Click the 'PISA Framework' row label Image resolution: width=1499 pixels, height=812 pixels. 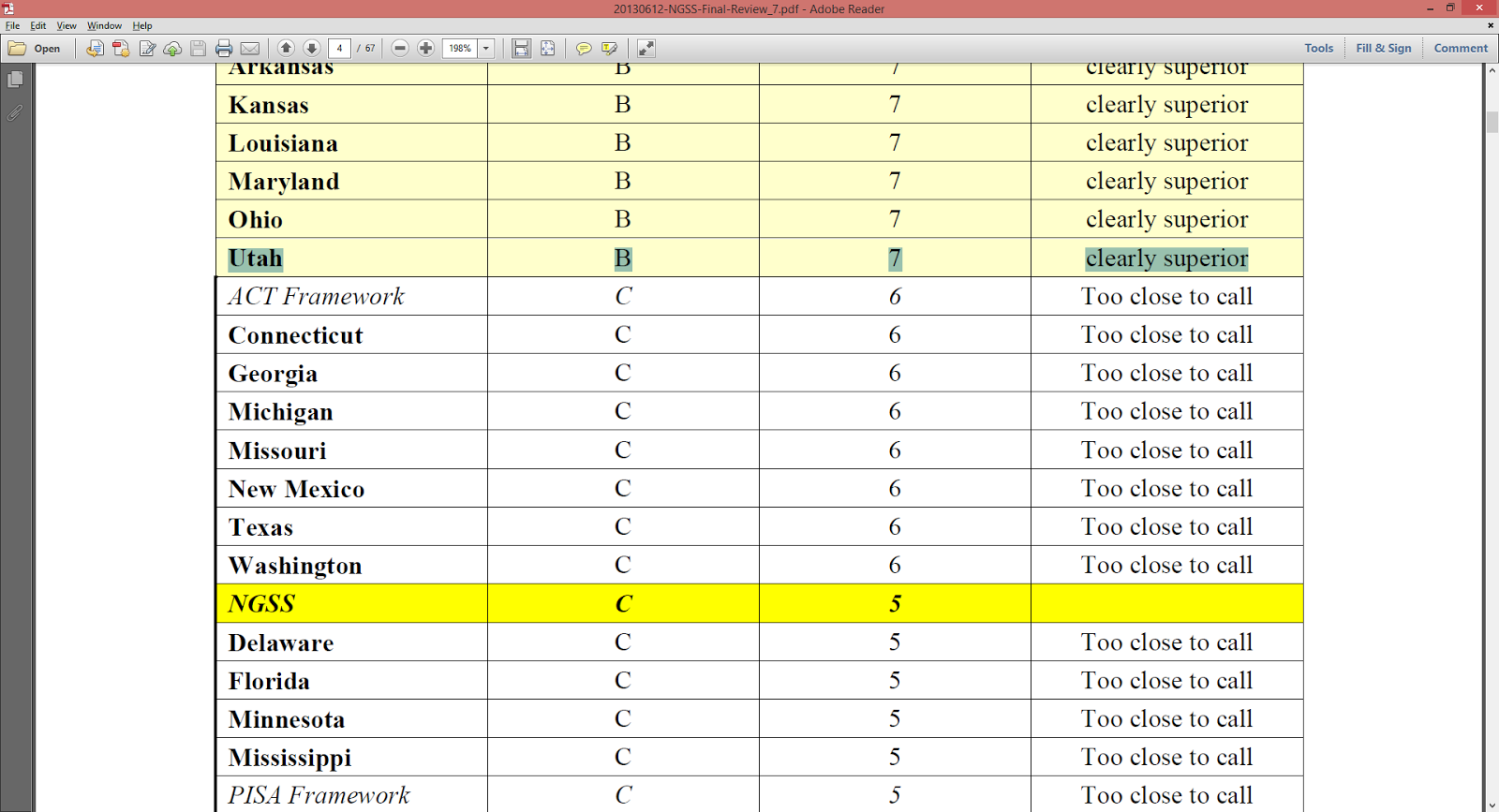coord(319,795)
